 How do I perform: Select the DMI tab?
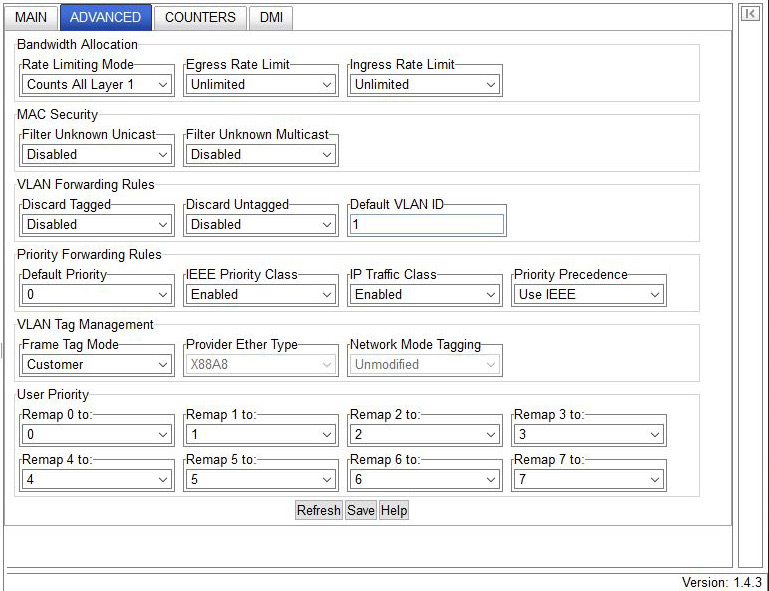pyautogui.click(x=271, y=17)
